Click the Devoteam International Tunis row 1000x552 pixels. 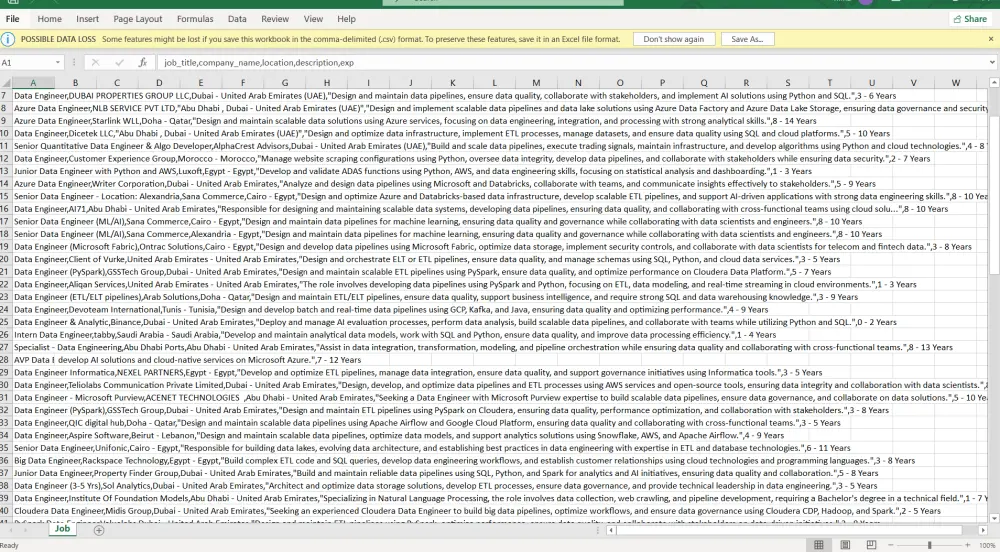point(391,310)
